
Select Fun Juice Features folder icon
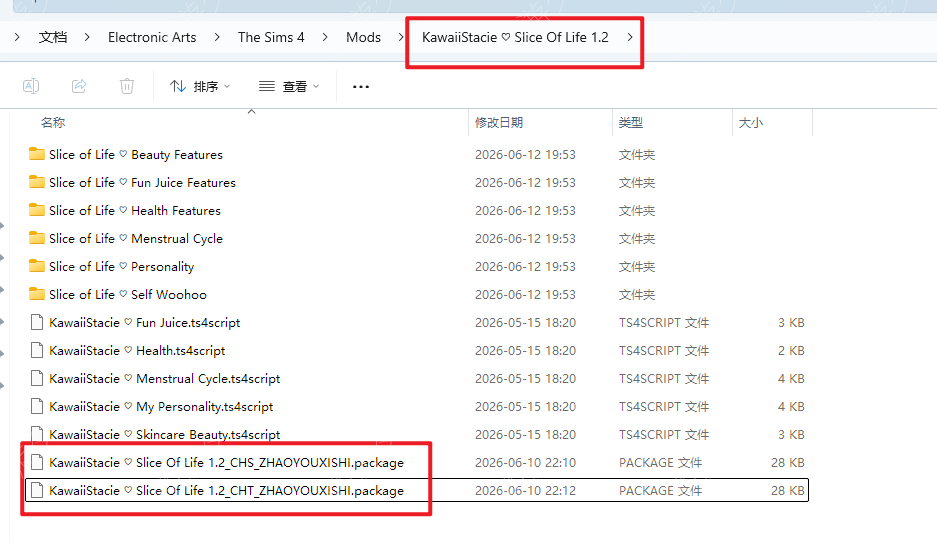click(36, 182)
